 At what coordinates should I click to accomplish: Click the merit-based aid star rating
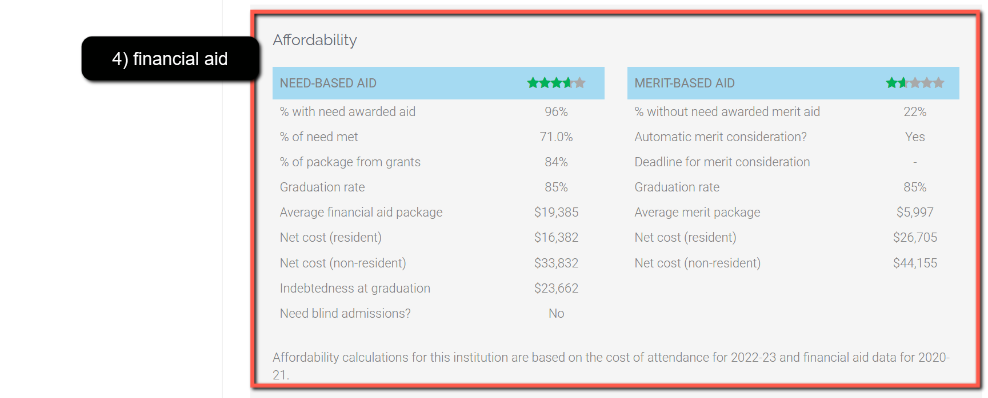915,82
